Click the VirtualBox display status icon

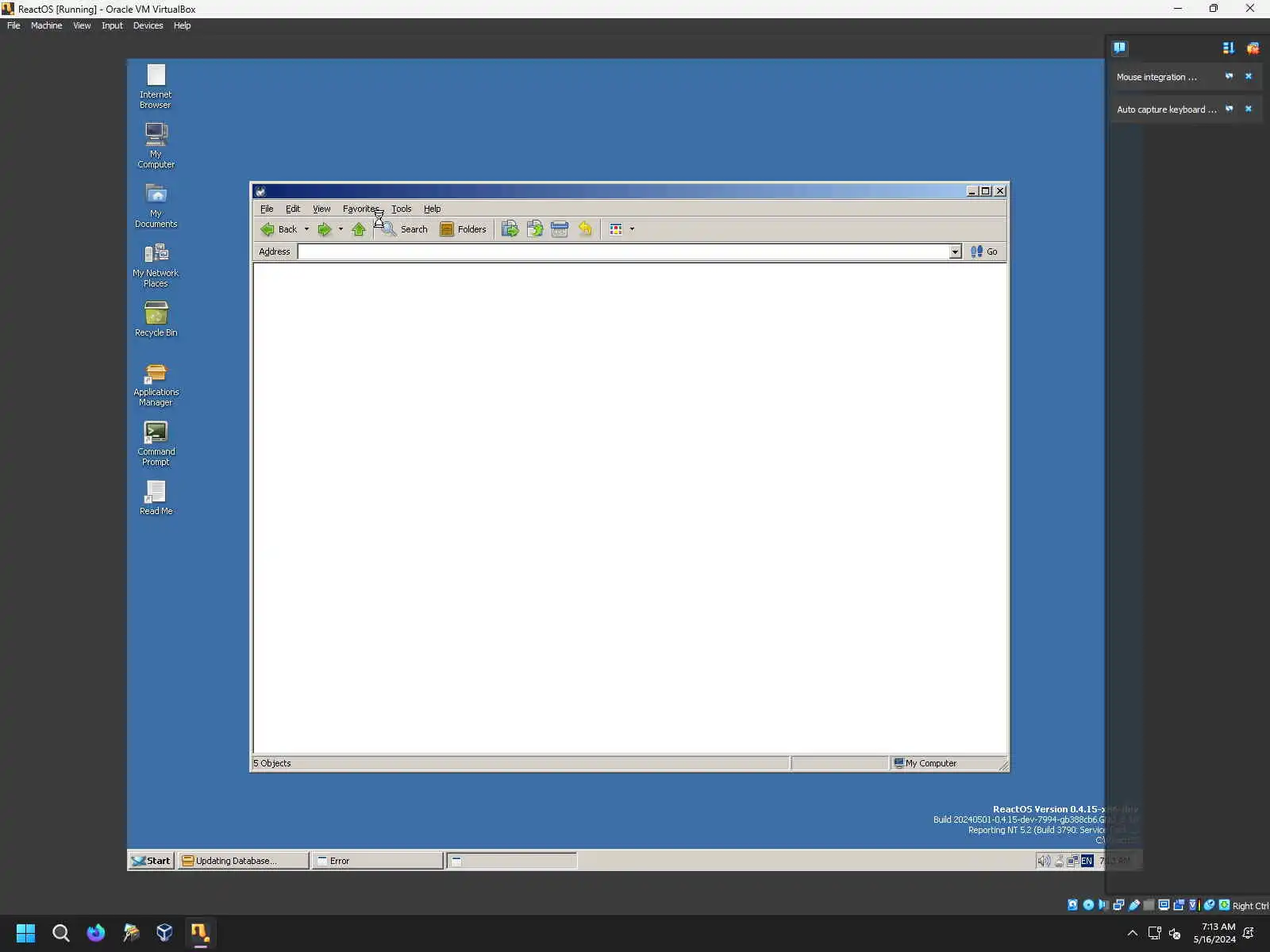click(x=1164, y=905)
